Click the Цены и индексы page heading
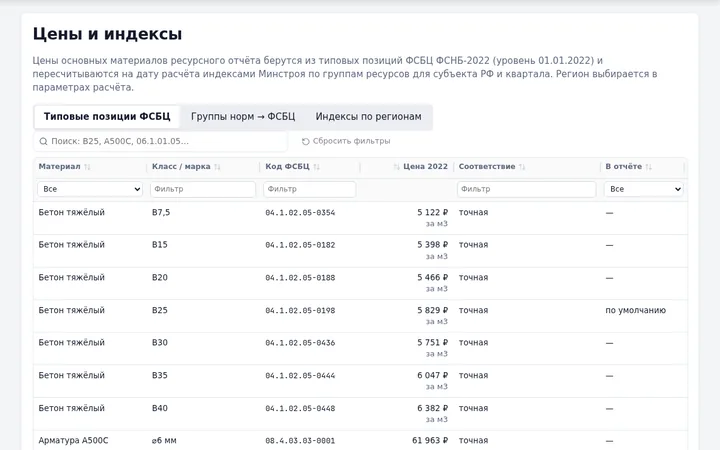Viewport: 720px width, 450px height. click(107, 34)
